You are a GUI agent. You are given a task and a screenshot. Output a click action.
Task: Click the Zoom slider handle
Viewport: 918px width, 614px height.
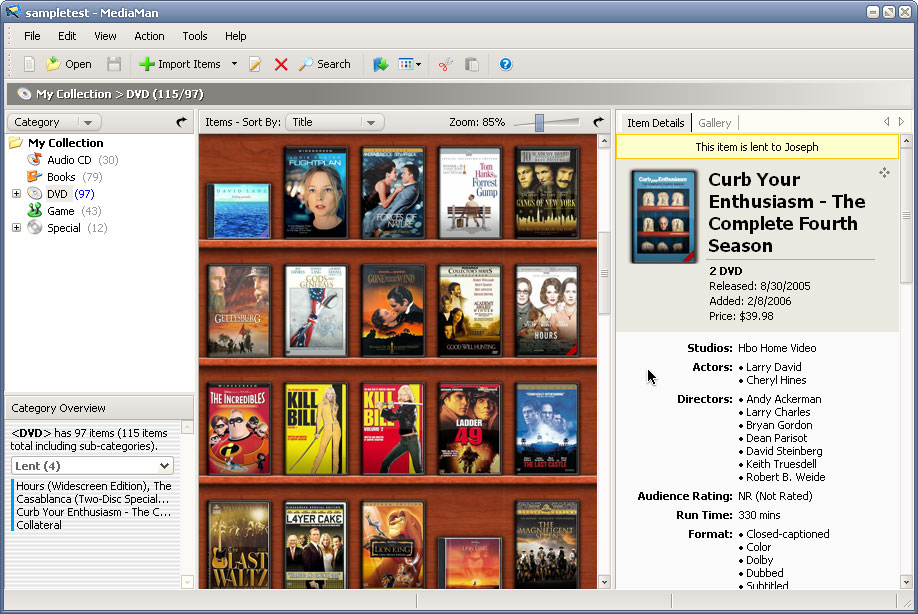(539, 122)
